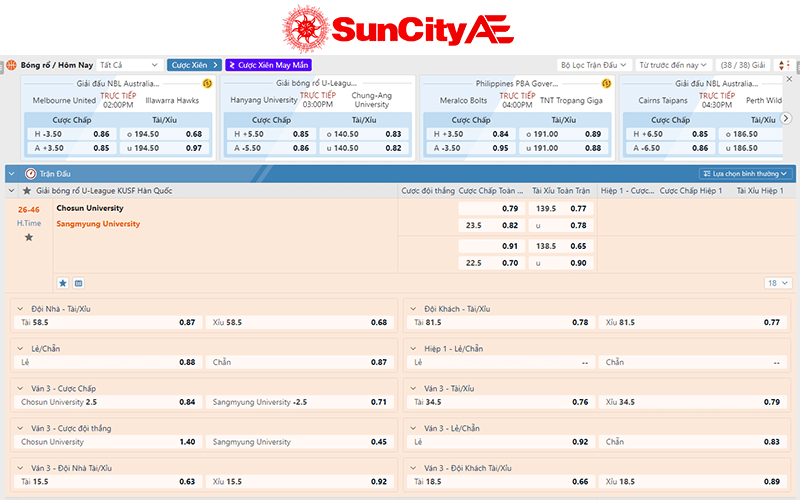
Task: Close the featured matches carousel
Action: [789, 79]
